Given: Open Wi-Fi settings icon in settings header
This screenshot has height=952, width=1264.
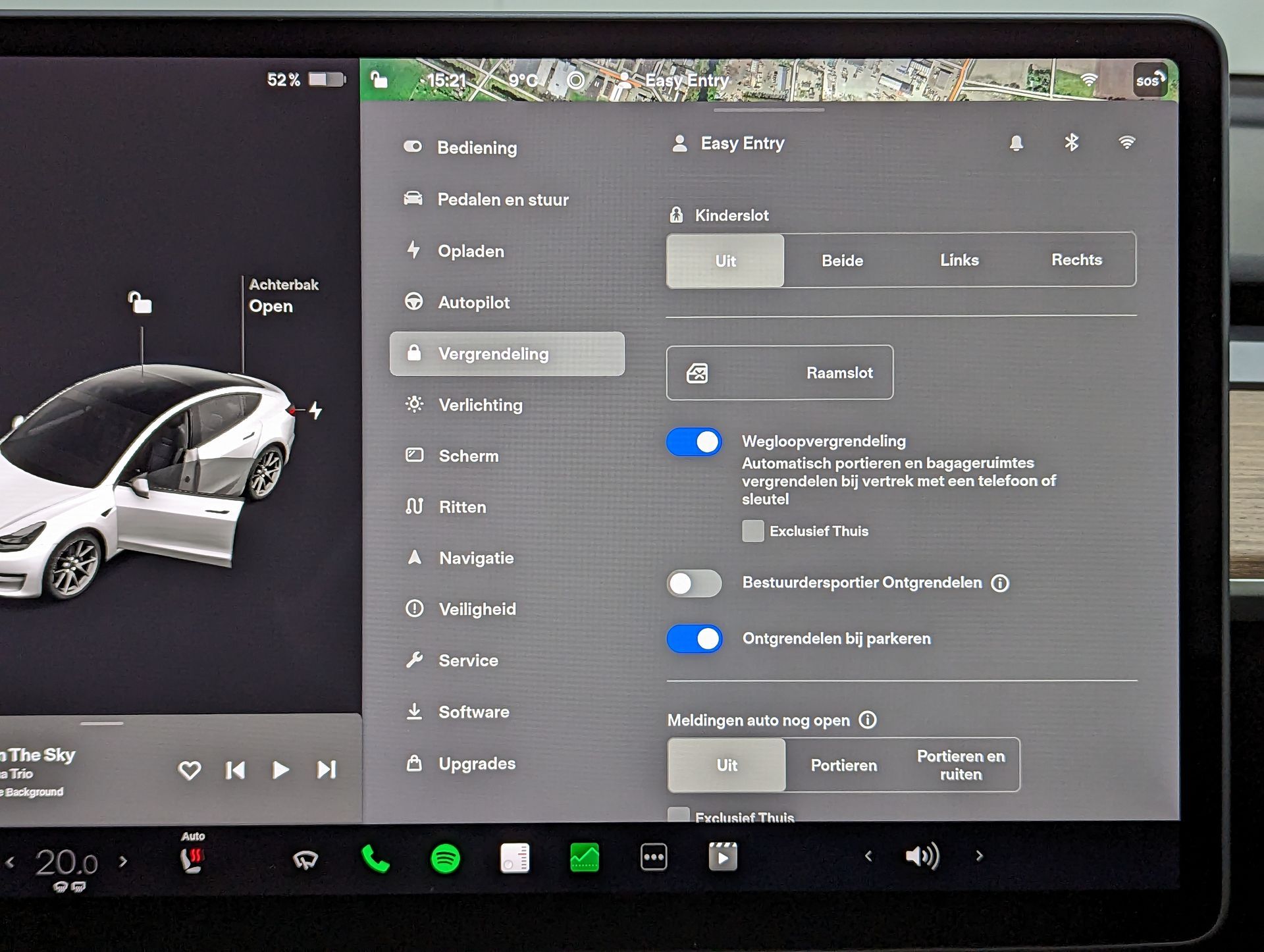Looking at the screenshot, I should [x=1127, y=142].
